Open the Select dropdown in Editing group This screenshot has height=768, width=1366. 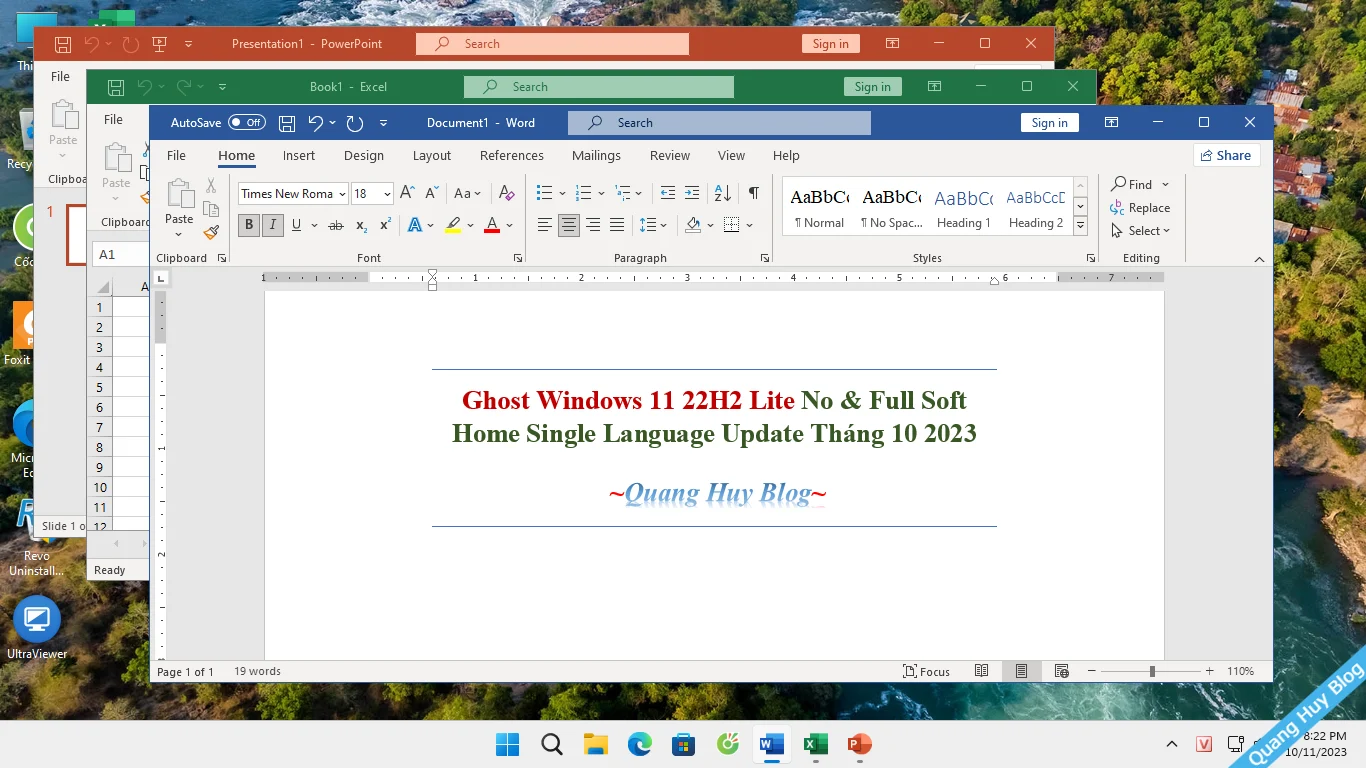[x=1140, y=231]
